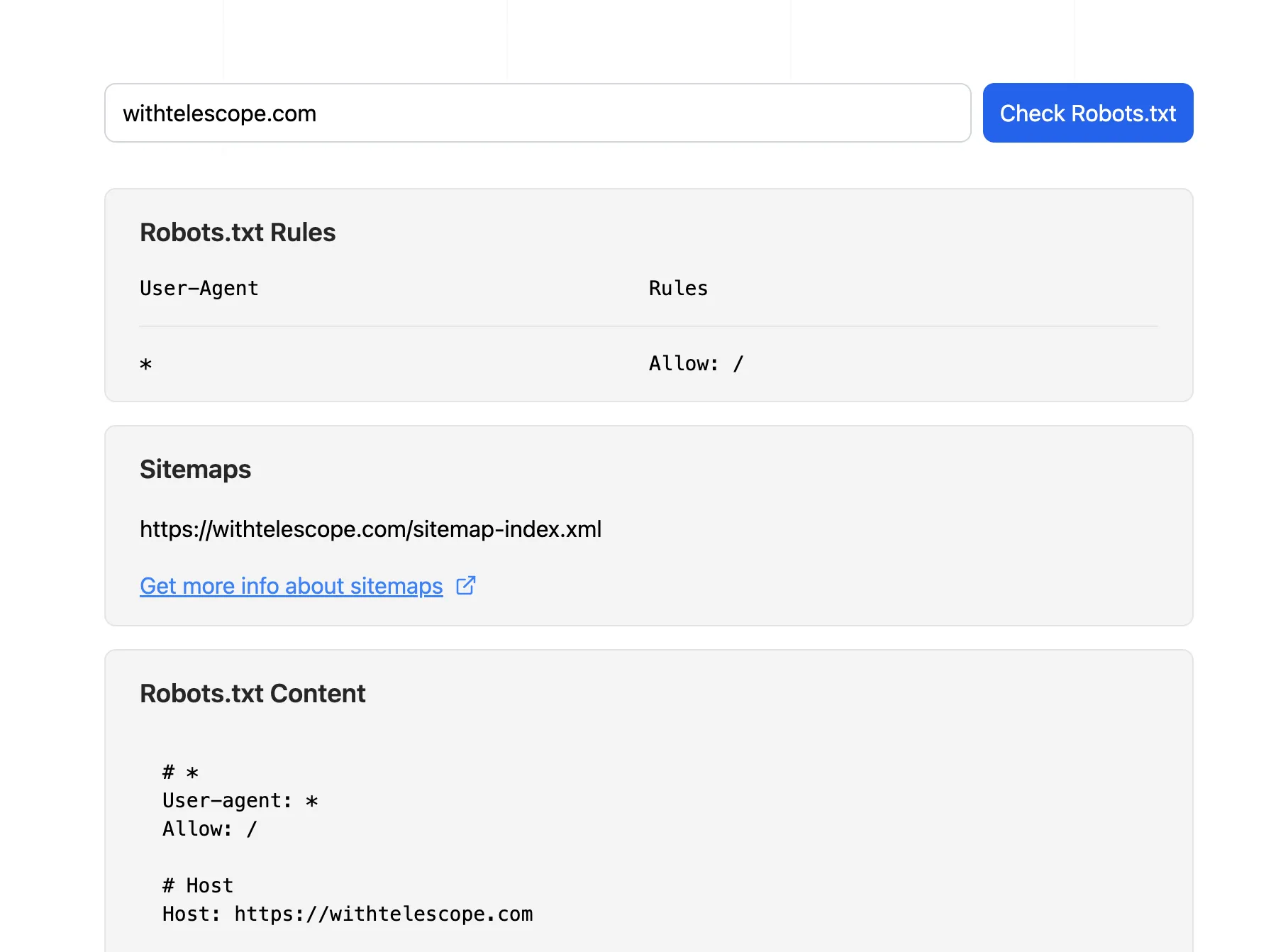Viewport: 1271px width, 952px height.
Task: Open the Get more info about sitemaps link
Action: tap(292, 586)
